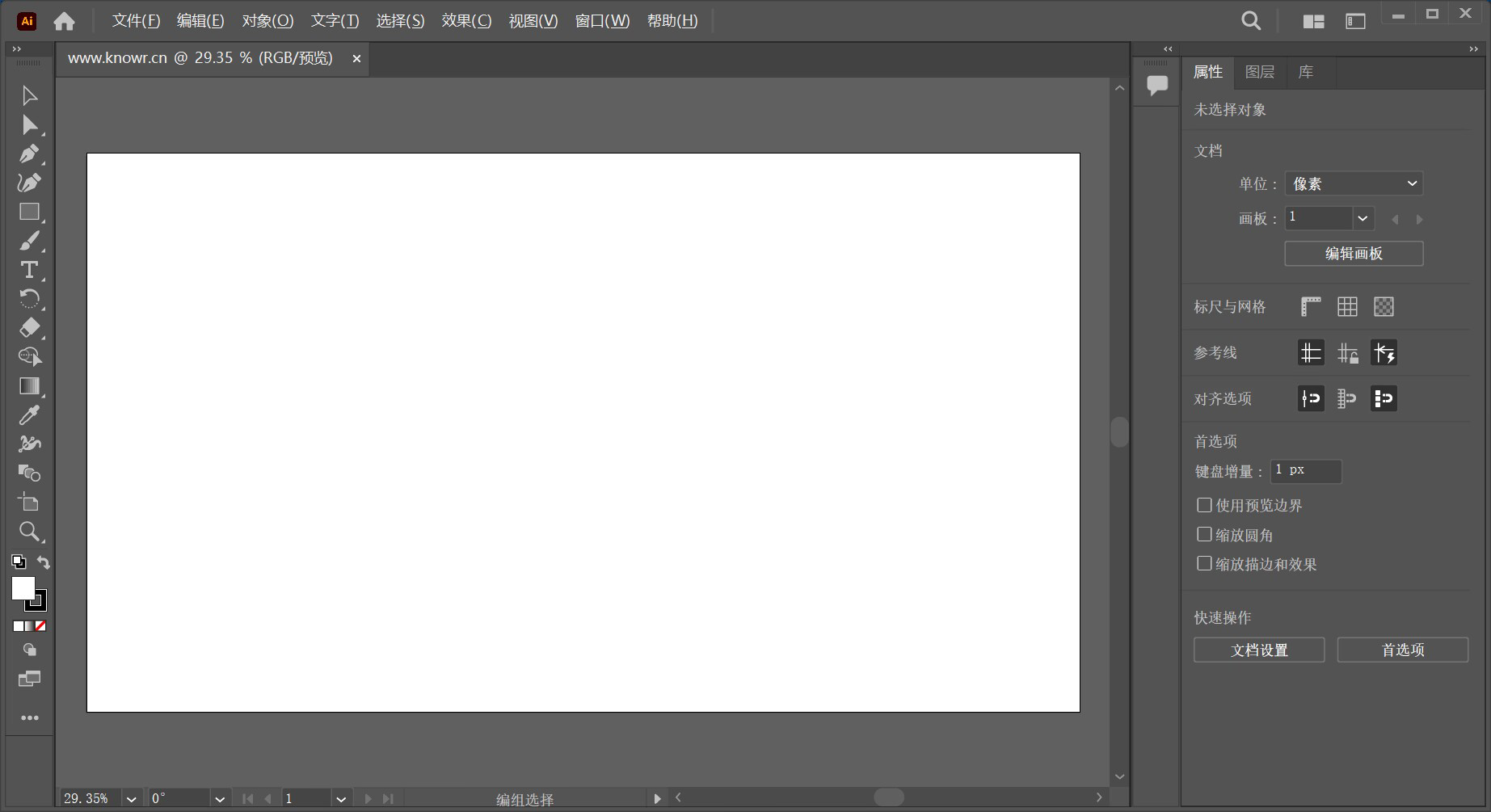The width and height of the screenshot is (1491, 812).
Task: Select the Zoom tool
Action: pyautogui.click(x=29, y=531)
